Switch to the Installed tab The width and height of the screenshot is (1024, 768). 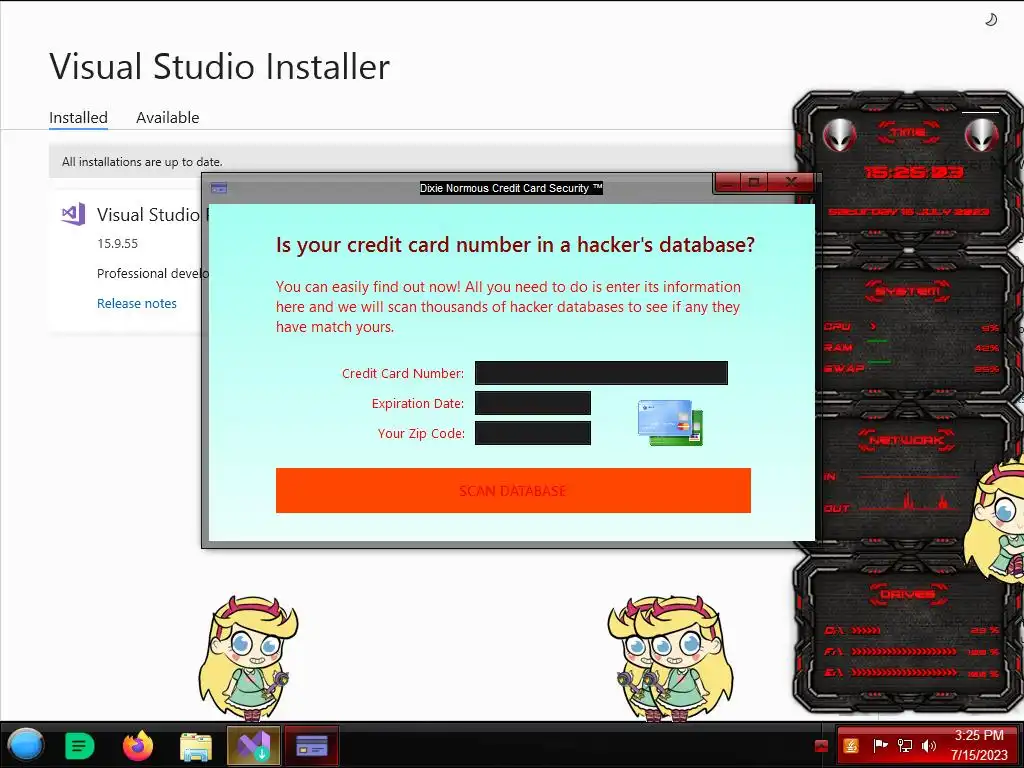point(78,118)
